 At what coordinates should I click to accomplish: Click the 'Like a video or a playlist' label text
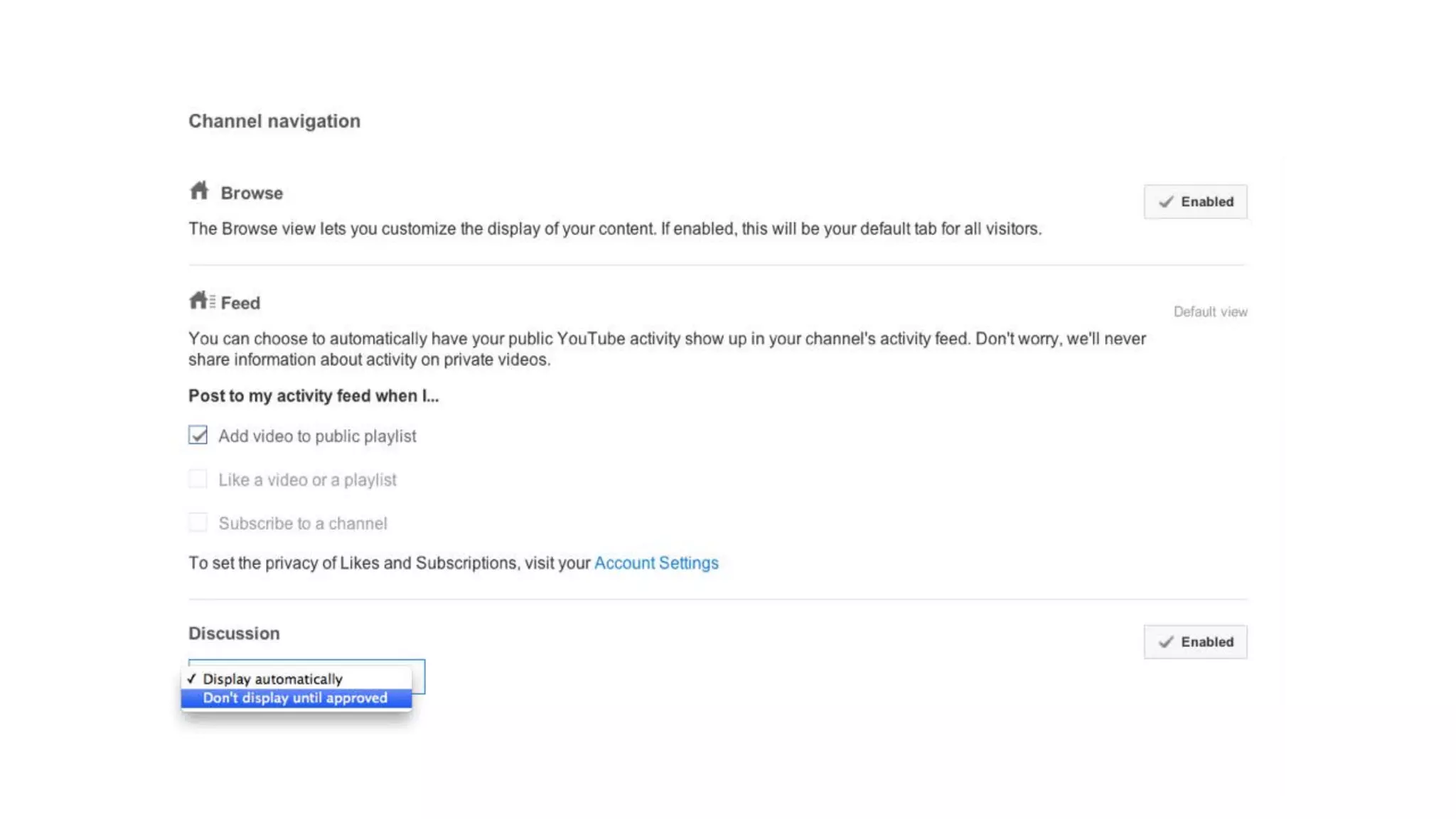[307, 480]
